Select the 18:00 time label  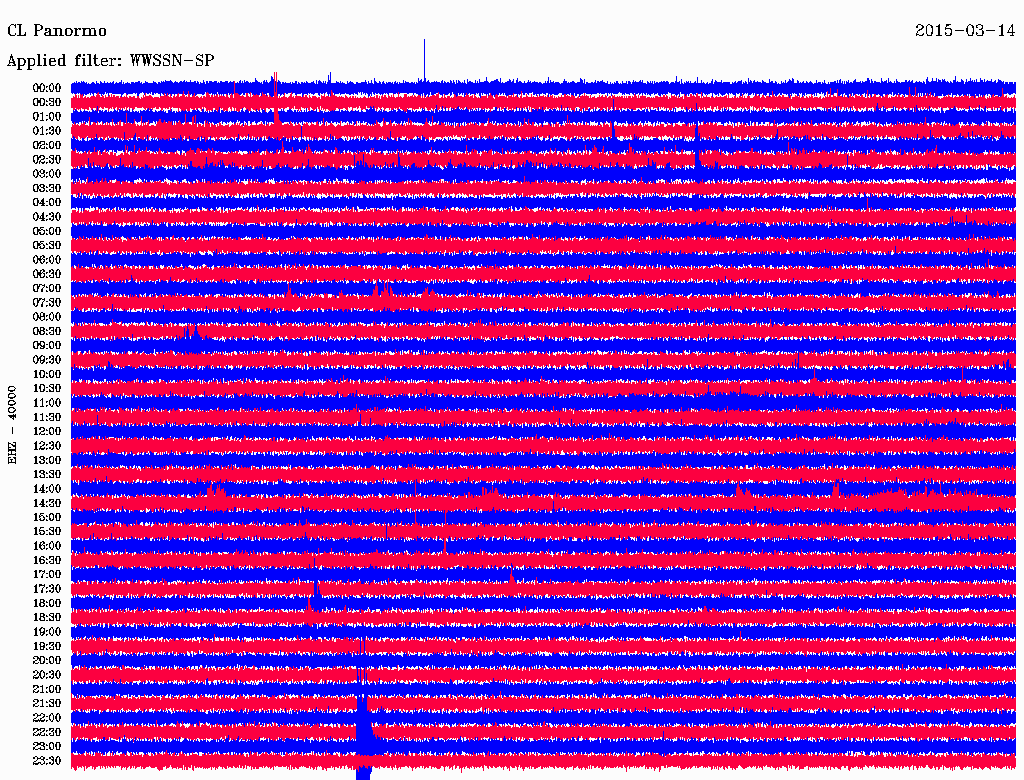47,603
